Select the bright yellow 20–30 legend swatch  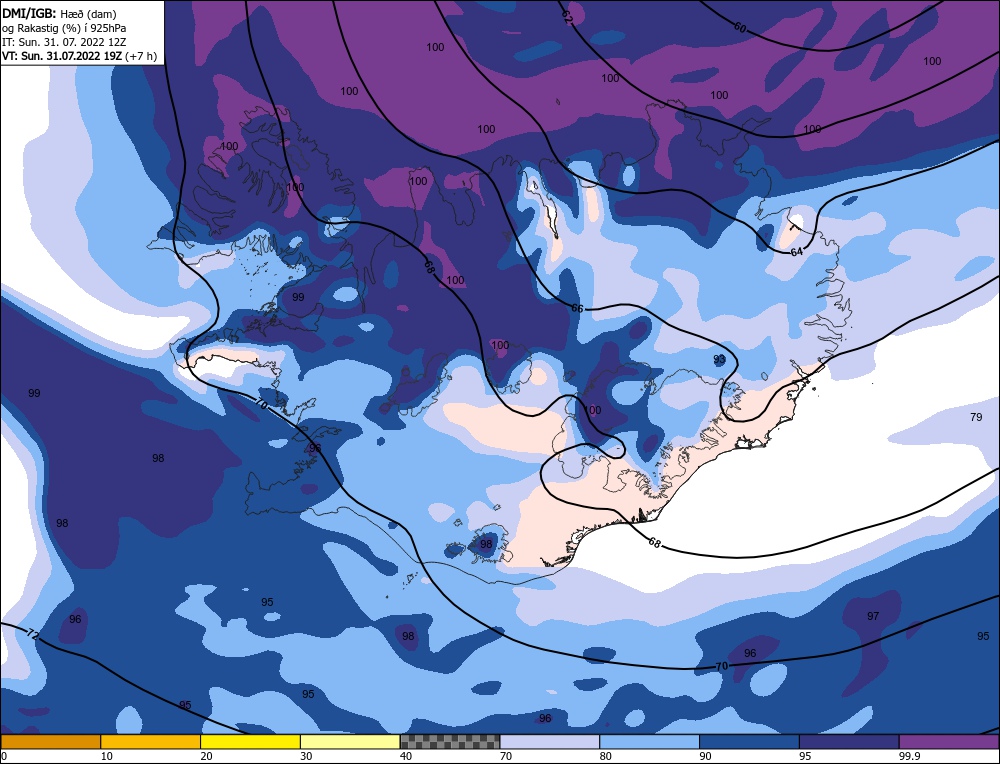(x=250, y=742)
